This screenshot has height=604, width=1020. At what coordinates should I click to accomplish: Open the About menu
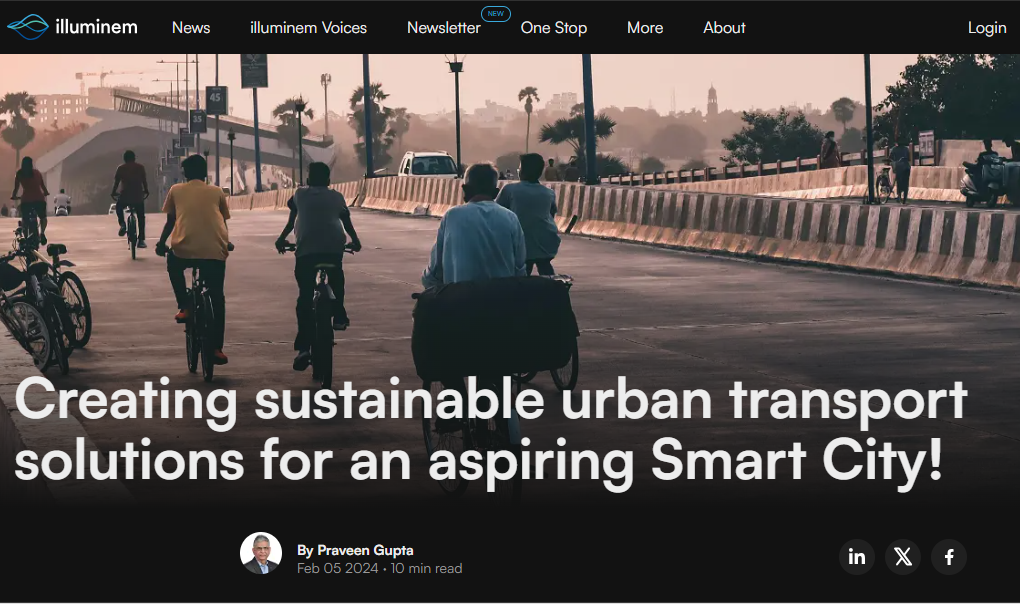coord(724,28)
